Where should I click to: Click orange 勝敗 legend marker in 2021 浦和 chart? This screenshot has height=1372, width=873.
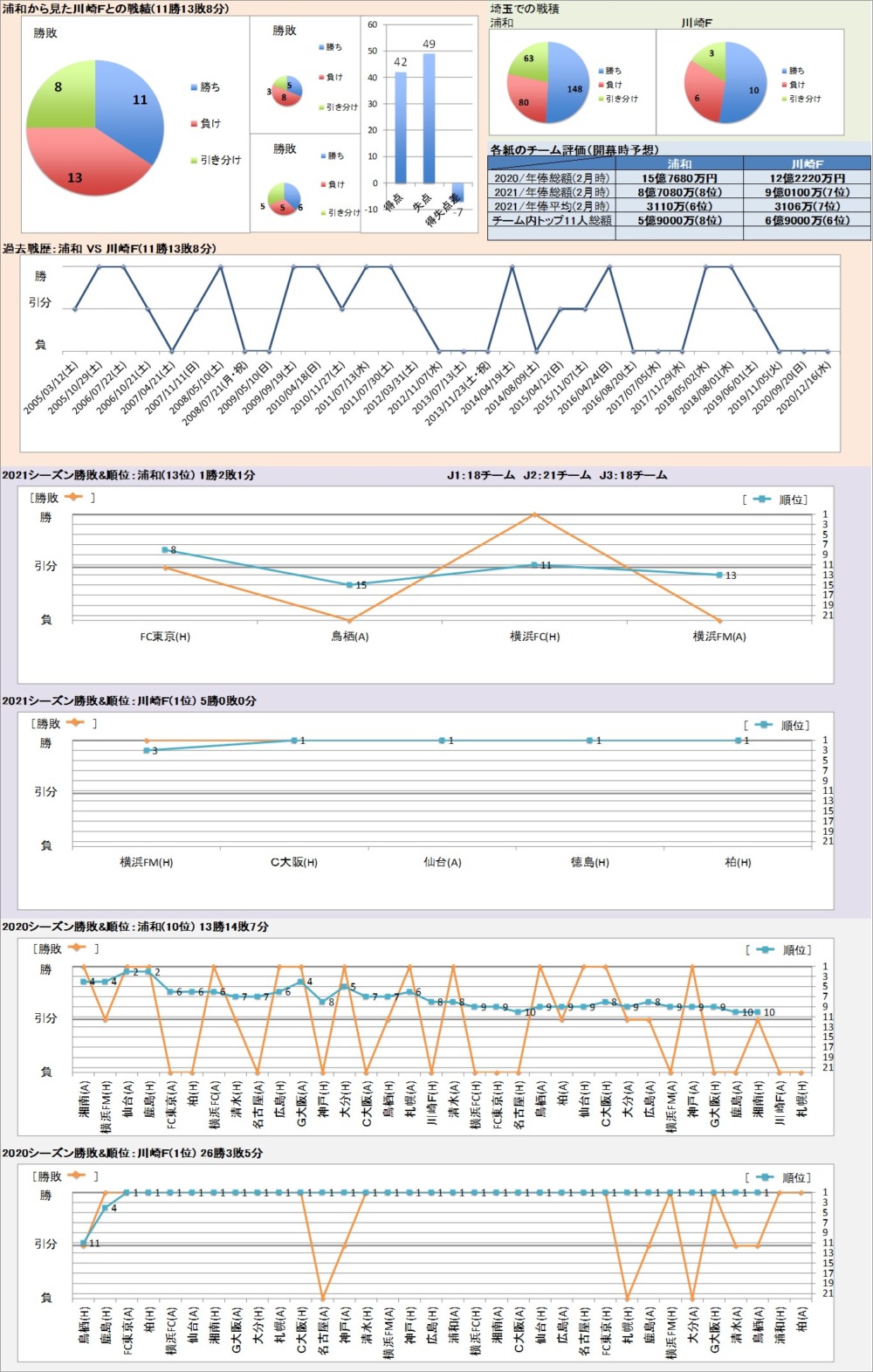coord(74,498)
